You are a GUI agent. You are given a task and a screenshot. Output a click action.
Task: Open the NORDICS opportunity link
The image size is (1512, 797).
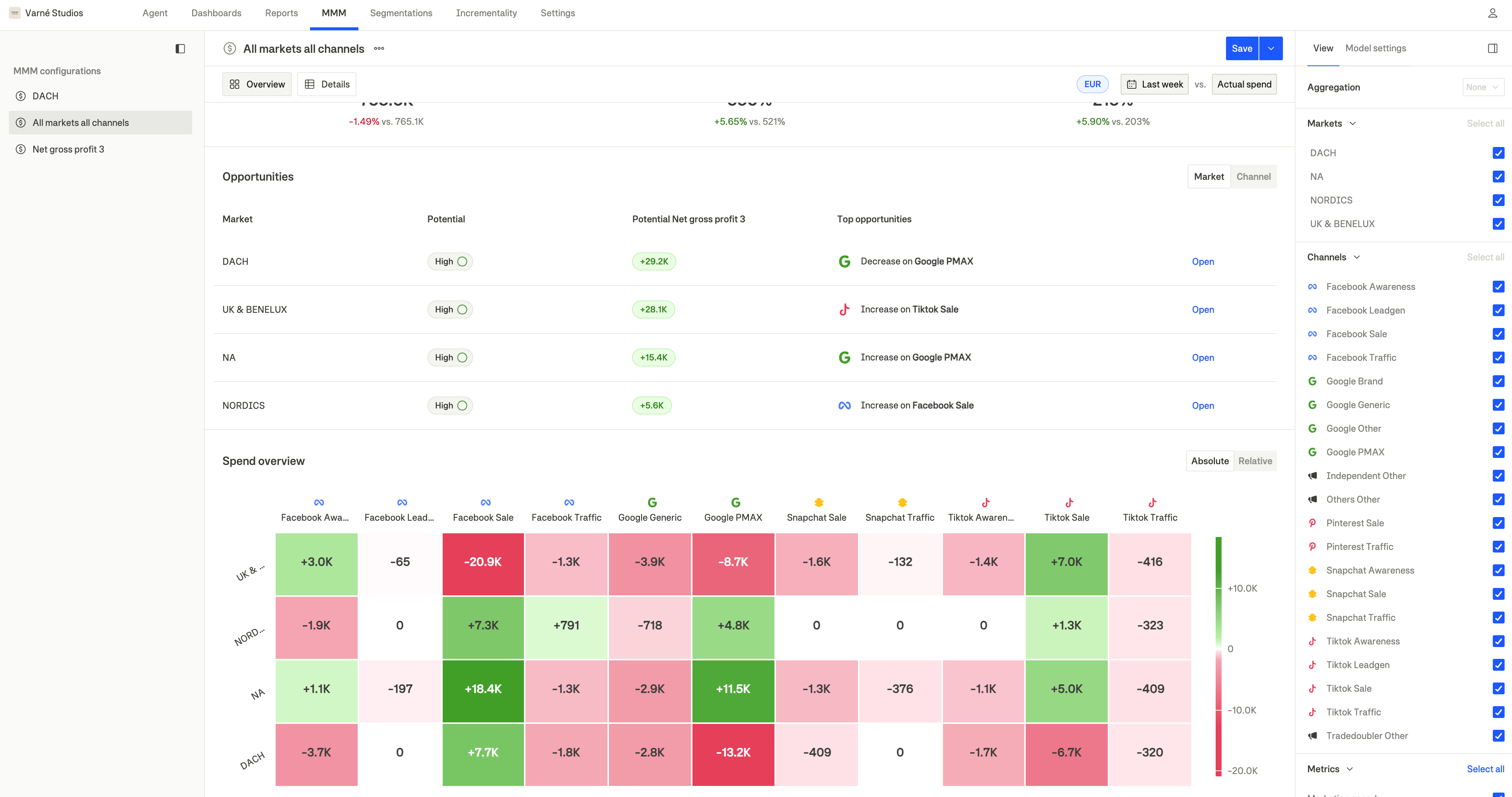tap(1203, 406)
